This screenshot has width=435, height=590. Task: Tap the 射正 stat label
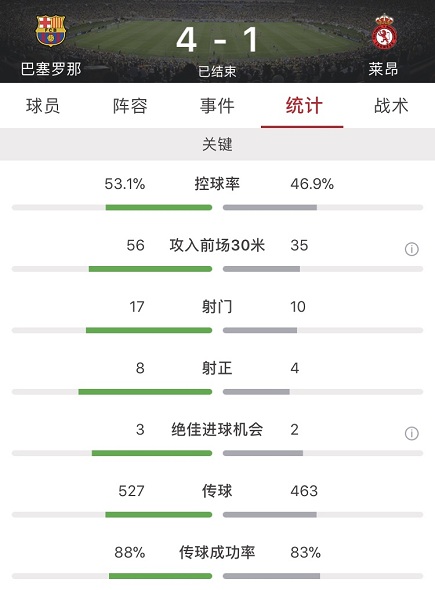(x=217, y=368)
